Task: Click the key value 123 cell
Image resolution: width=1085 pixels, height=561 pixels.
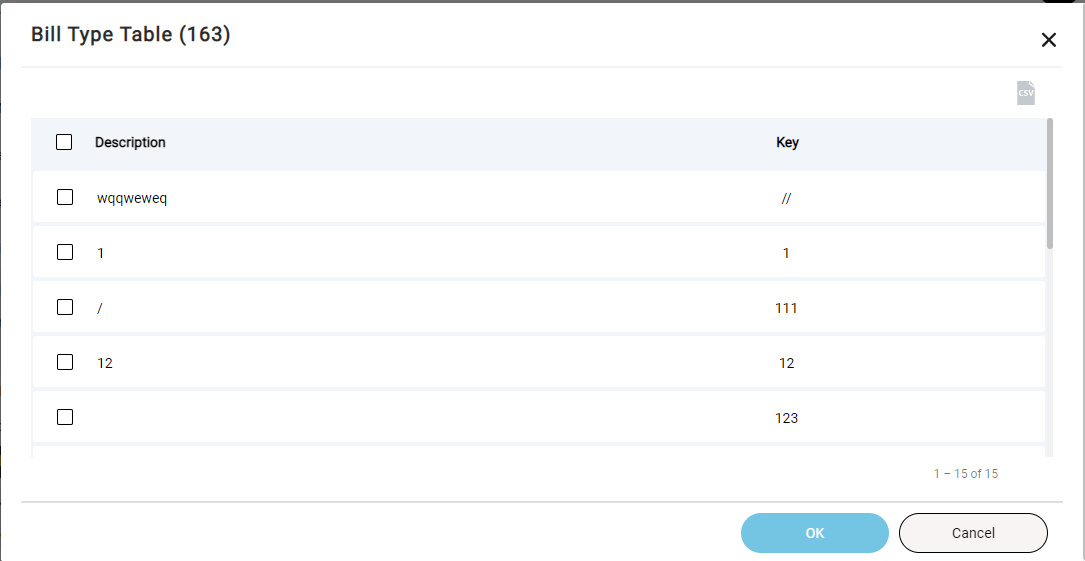Action: click(x=786, y=418)
